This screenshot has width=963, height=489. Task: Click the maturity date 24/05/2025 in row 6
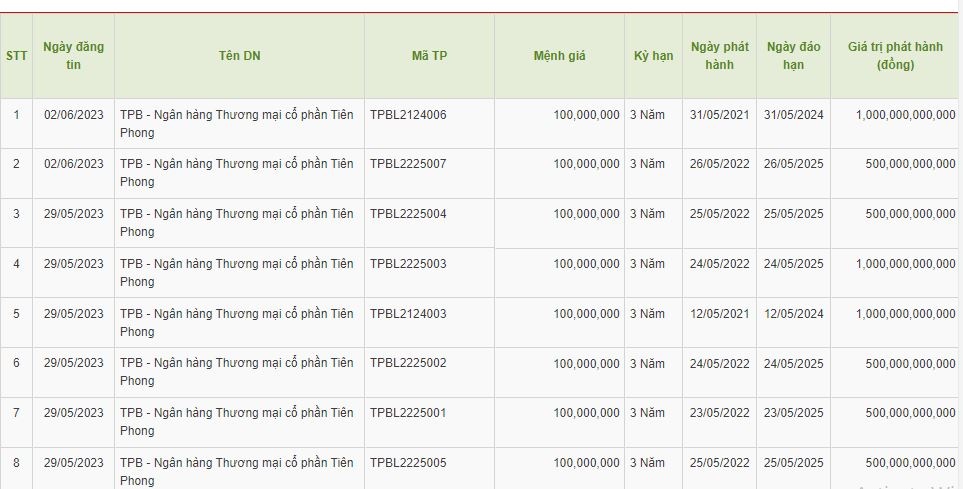(793, 363)
